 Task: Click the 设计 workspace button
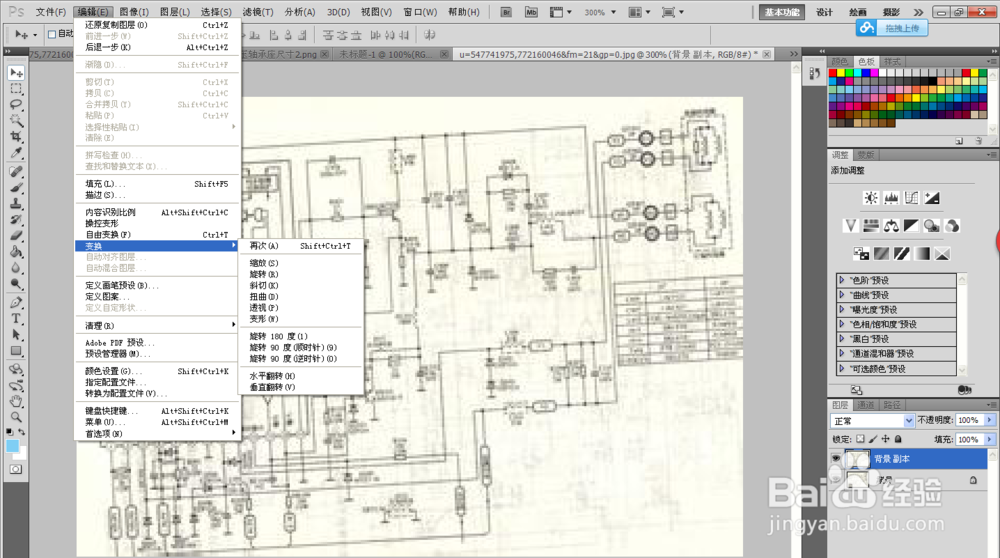click(825, 12)
